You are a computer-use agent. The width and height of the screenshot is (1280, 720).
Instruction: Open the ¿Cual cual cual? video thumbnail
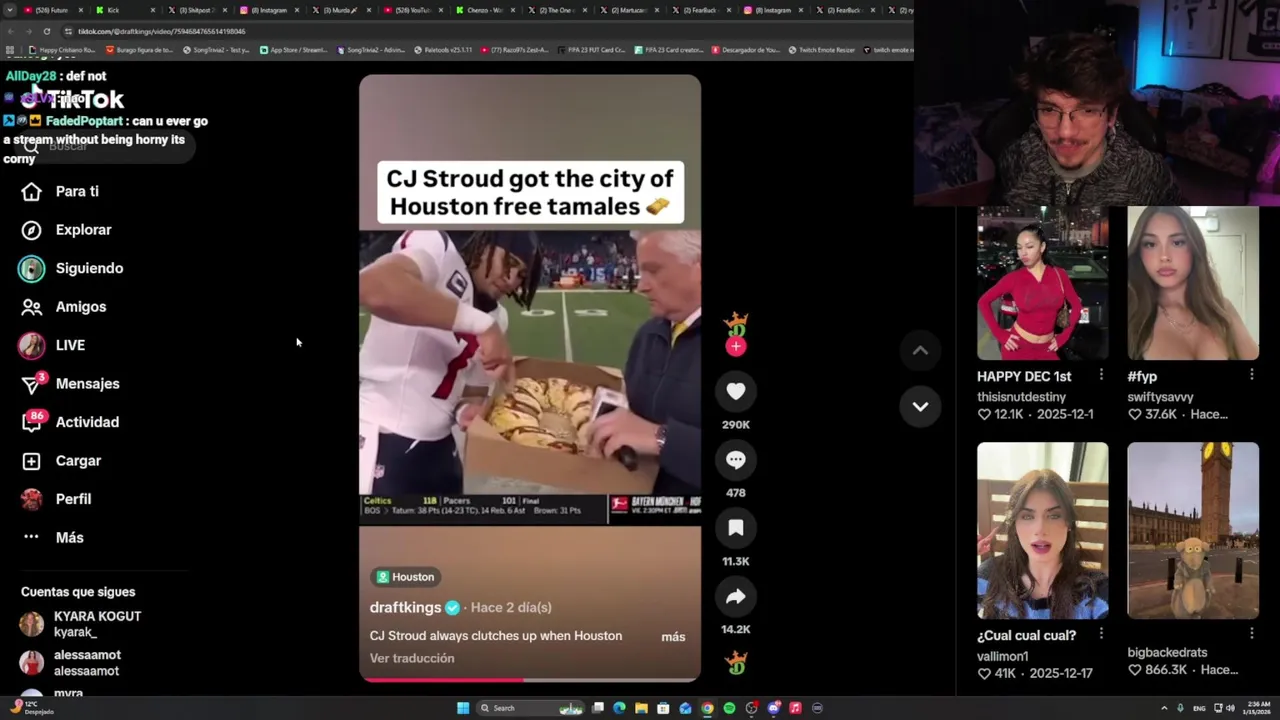(1042, 531)
